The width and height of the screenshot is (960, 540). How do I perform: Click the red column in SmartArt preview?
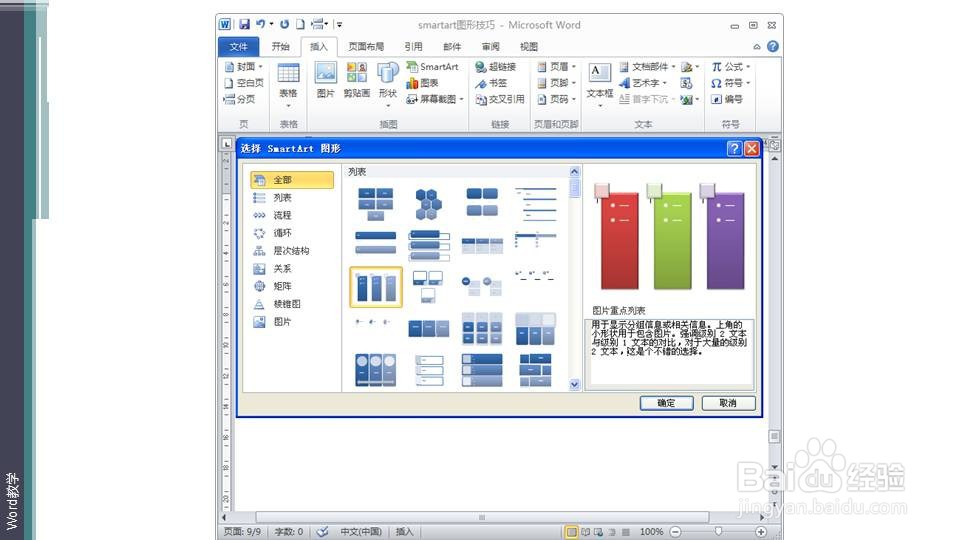click(618, 240)
